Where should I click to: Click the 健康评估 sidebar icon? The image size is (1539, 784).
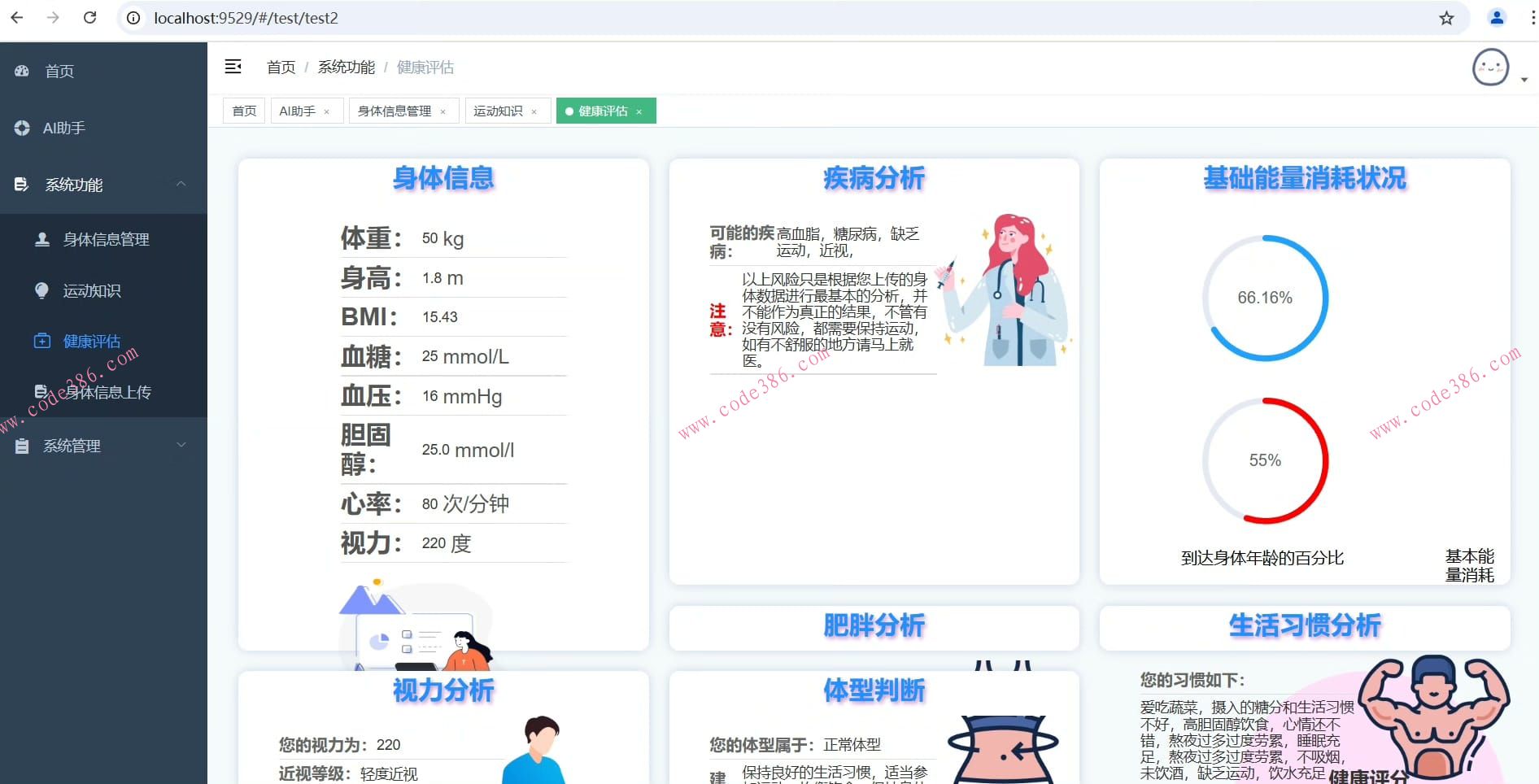click(x=42, y=341)
